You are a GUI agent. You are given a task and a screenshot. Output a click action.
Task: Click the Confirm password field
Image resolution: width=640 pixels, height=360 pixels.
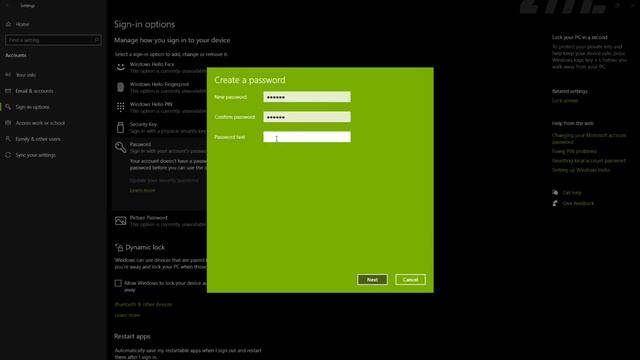[307, 117]
